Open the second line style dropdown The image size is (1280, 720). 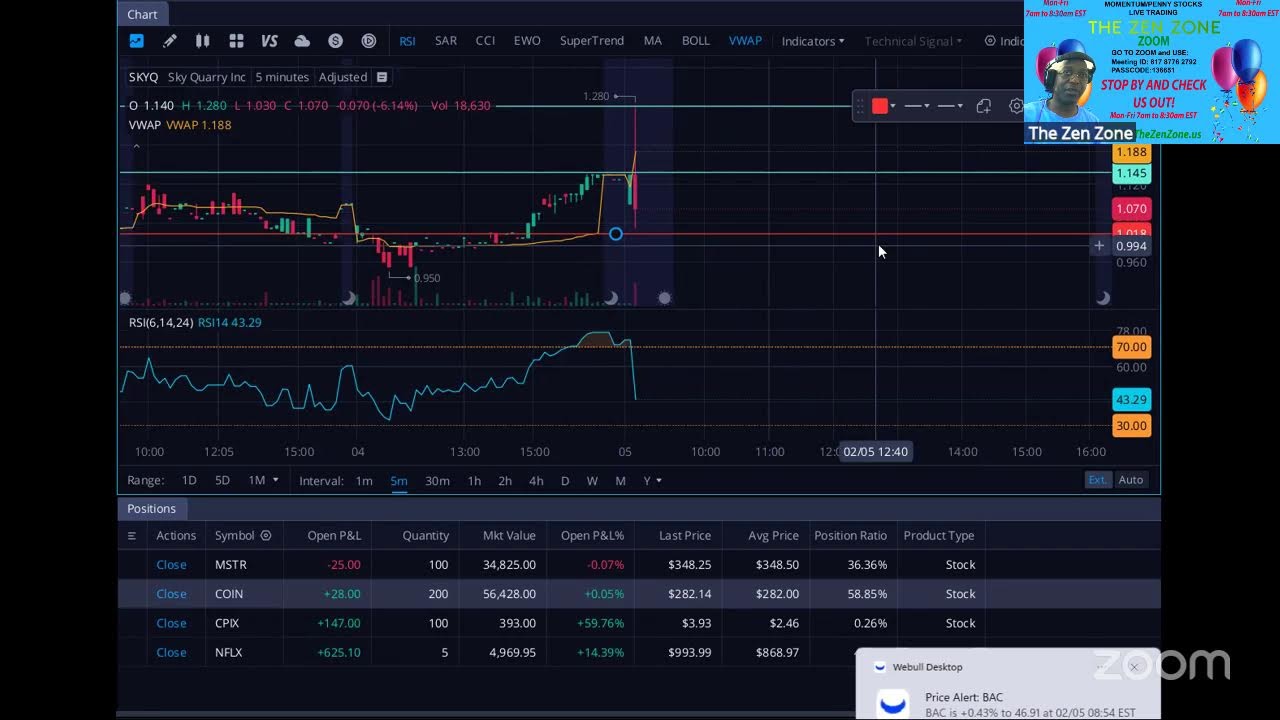950,106
